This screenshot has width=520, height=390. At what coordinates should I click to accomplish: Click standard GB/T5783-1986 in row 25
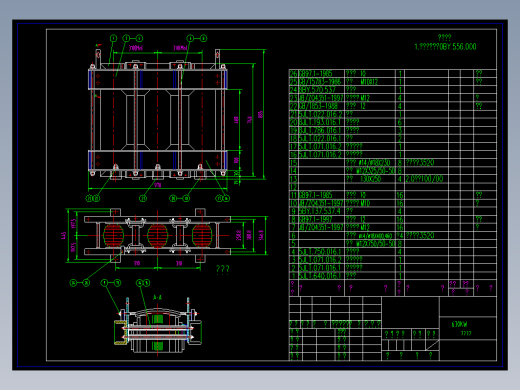pyautogui.click(x=320, y=82)
